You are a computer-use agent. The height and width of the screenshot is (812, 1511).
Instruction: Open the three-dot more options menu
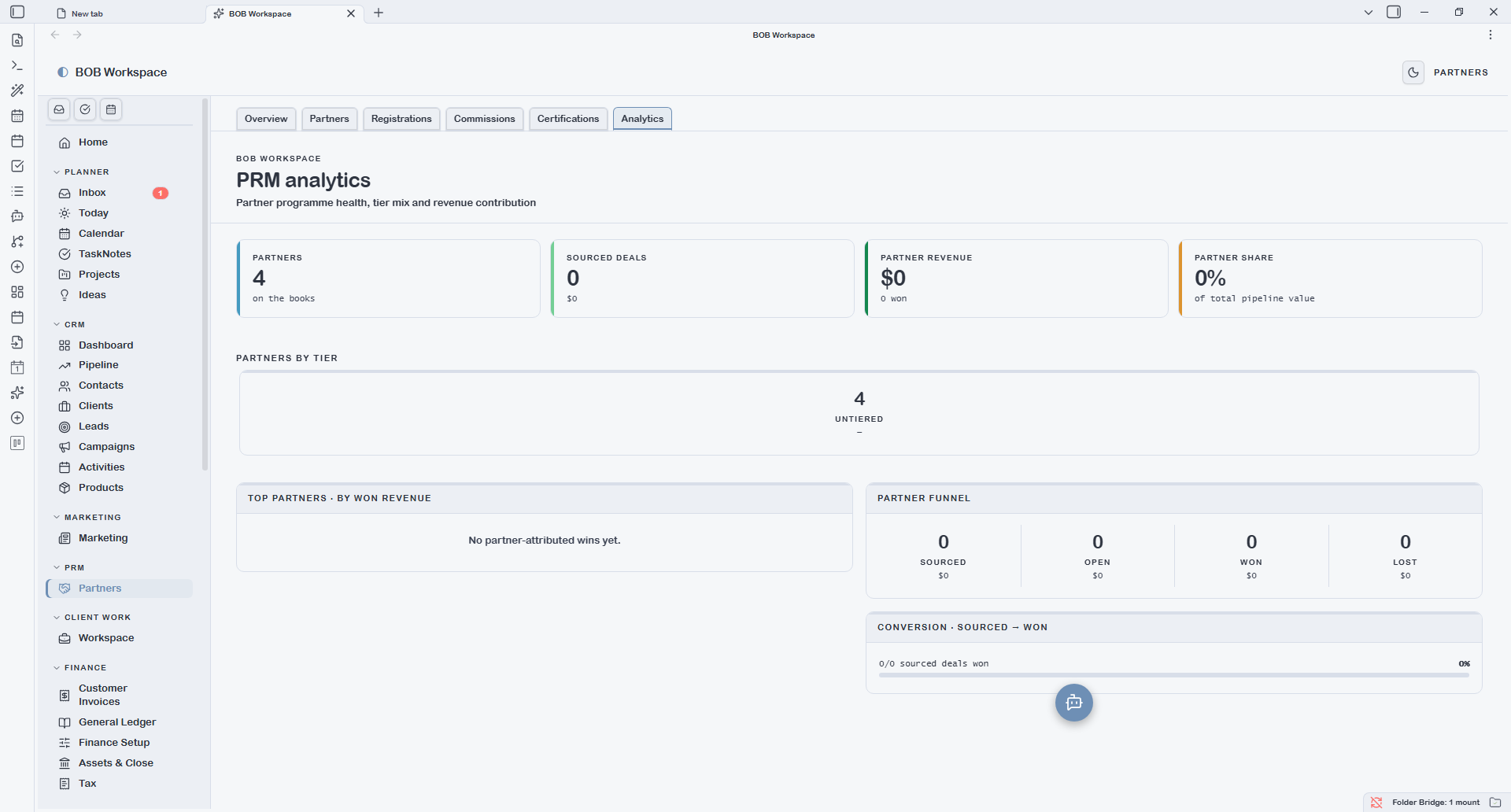pos(1491,35)
